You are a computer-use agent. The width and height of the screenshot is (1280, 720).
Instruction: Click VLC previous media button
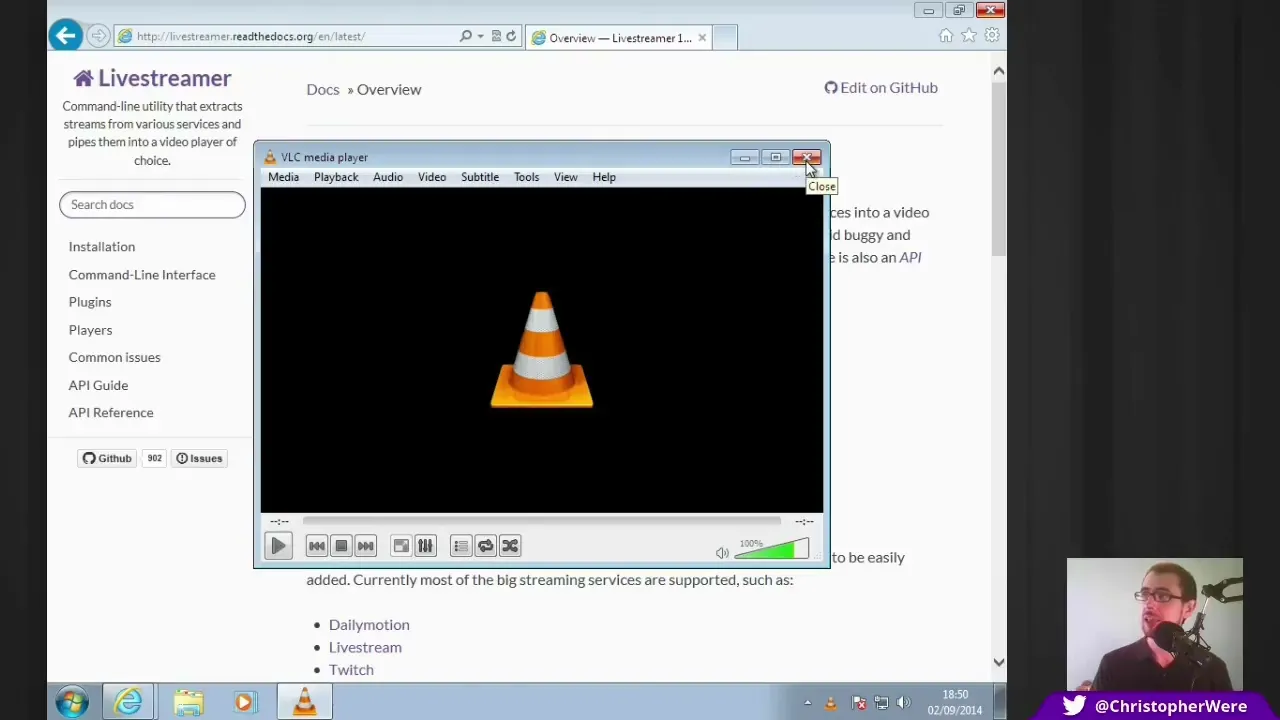tap(316, 546)
